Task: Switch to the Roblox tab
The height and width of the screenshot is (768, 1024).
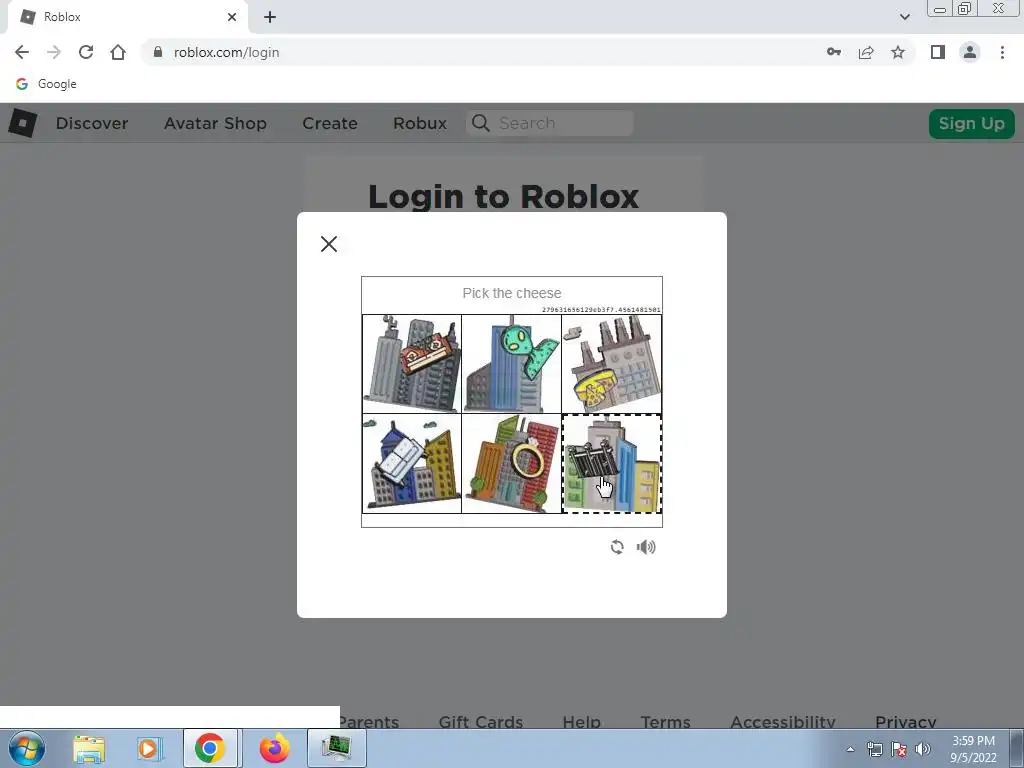Action: pos(127,17)
